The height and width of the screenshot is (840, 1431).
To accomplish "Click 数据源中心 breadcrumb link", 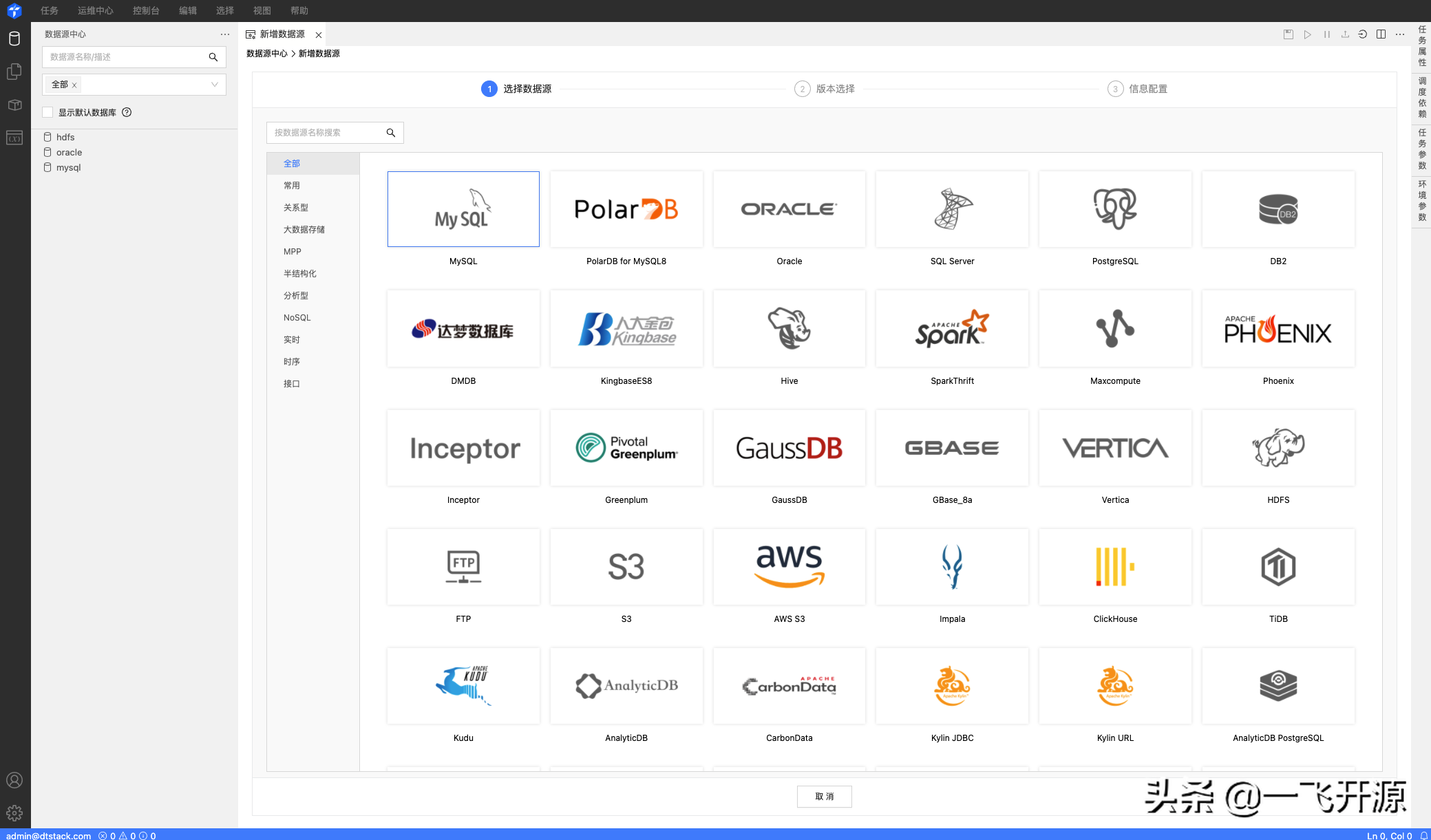I will tap(267, 54).
